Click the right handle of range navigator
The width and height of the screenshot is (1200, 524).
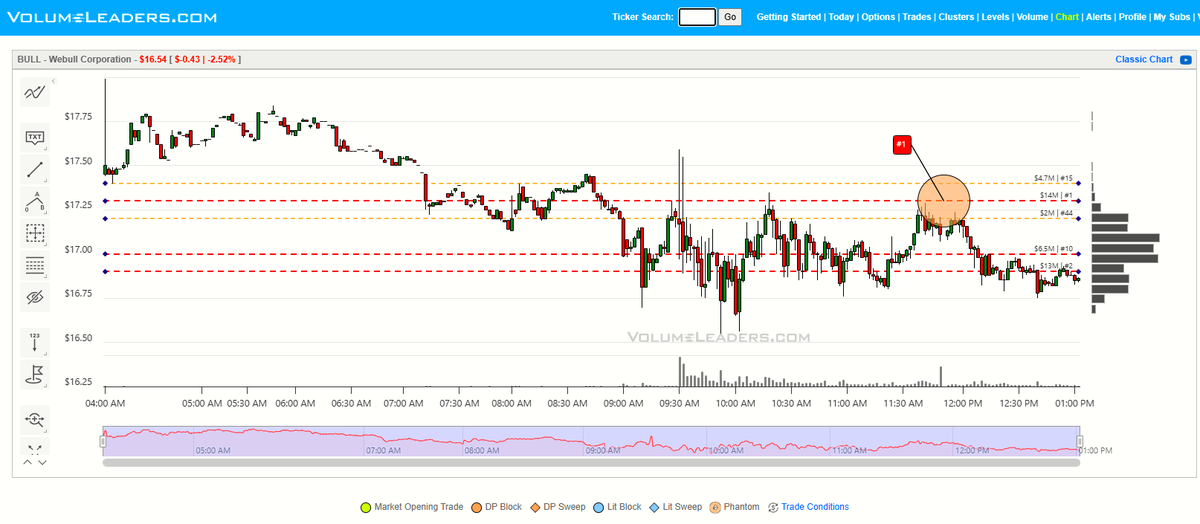click(1080, 440)
